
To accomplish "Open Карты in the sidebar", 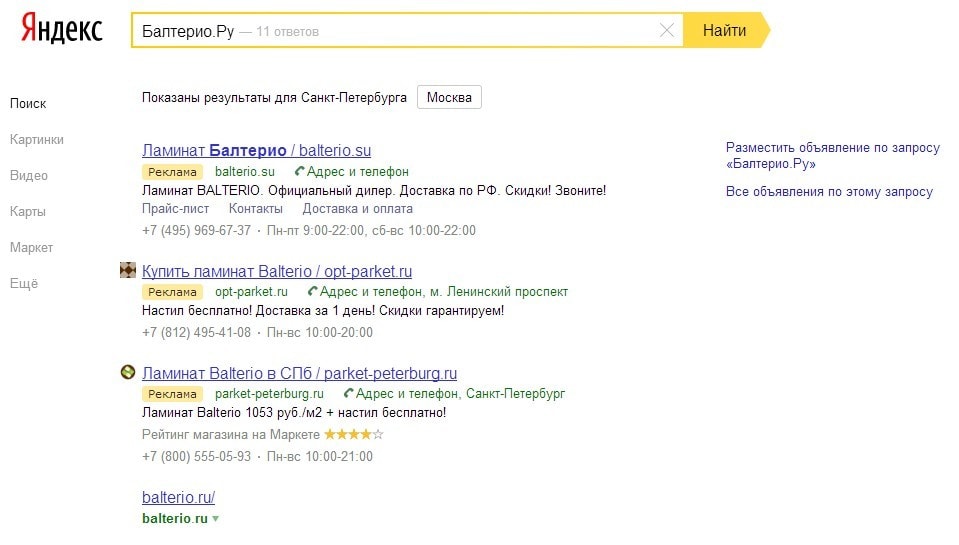I will (x=28, y=212).
